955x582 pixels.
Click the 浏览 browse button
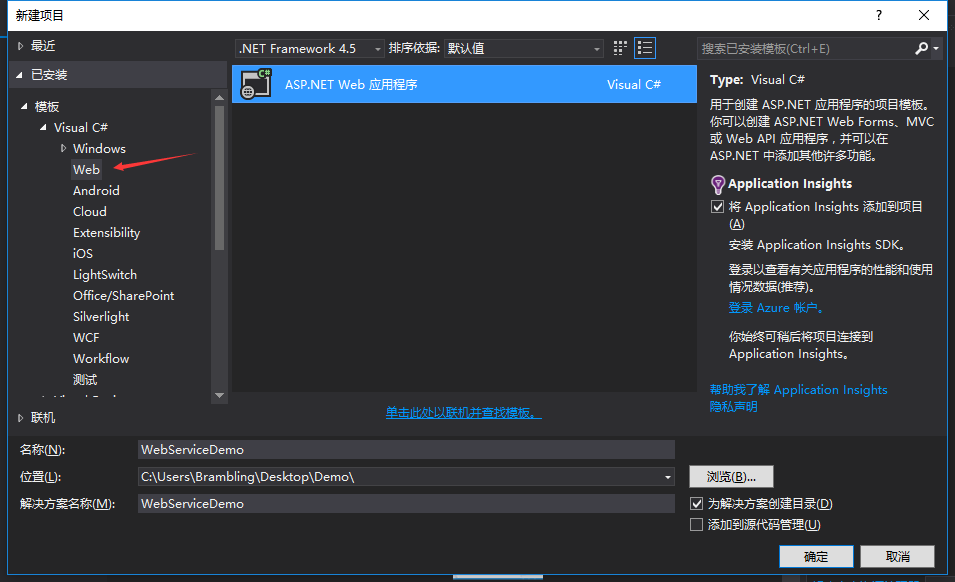click(x=731, y=477)
